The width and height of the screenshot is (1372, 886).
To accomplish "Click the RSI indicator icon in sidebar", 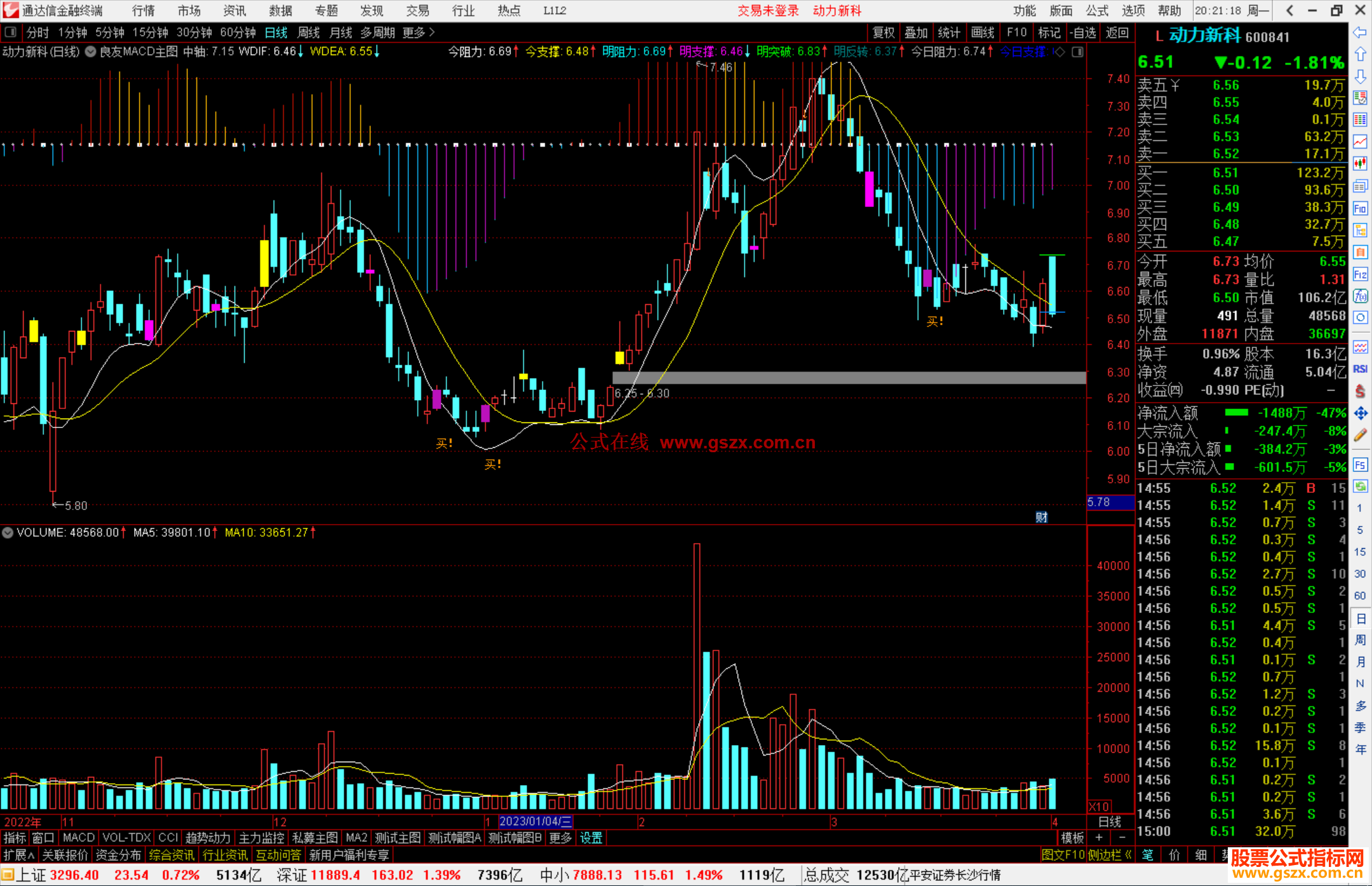I will (1360, 369).
